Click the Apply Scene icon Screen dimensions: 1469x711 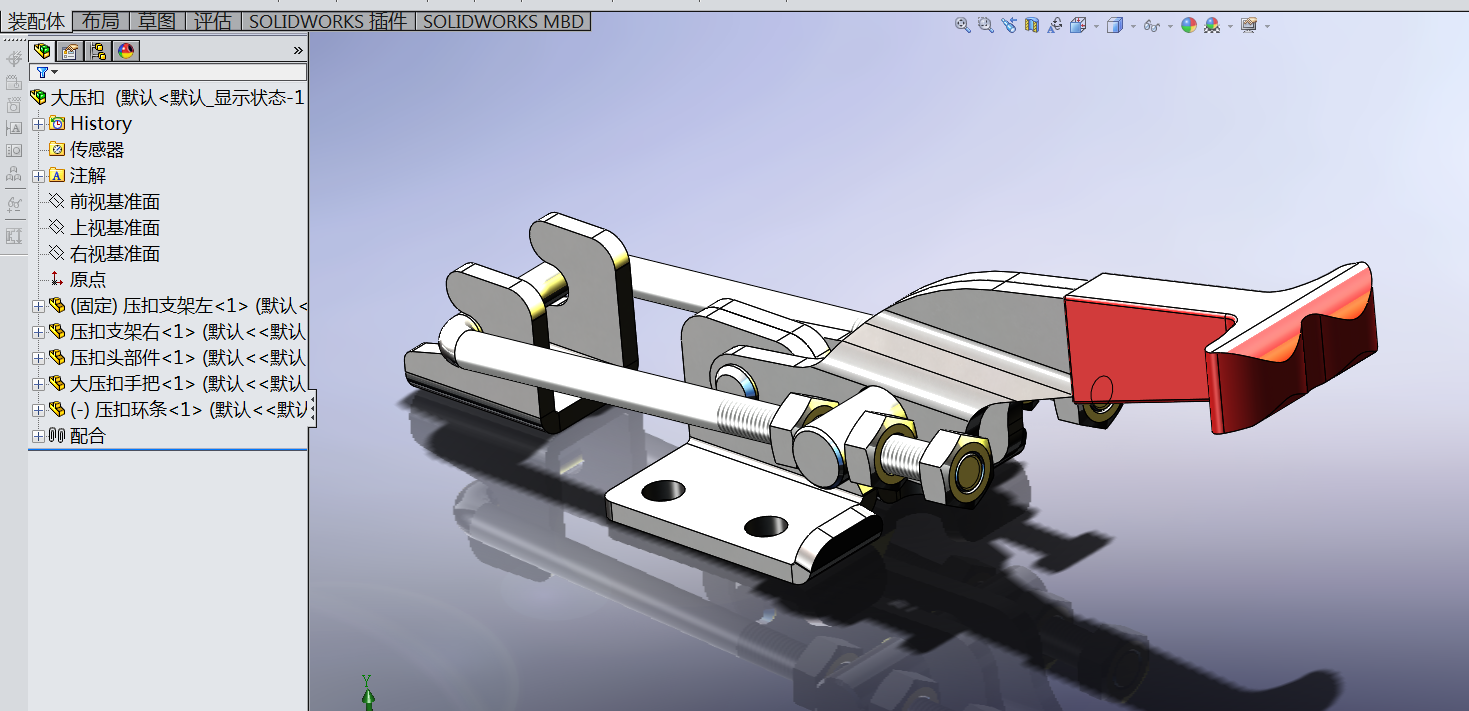[1212, 26]
